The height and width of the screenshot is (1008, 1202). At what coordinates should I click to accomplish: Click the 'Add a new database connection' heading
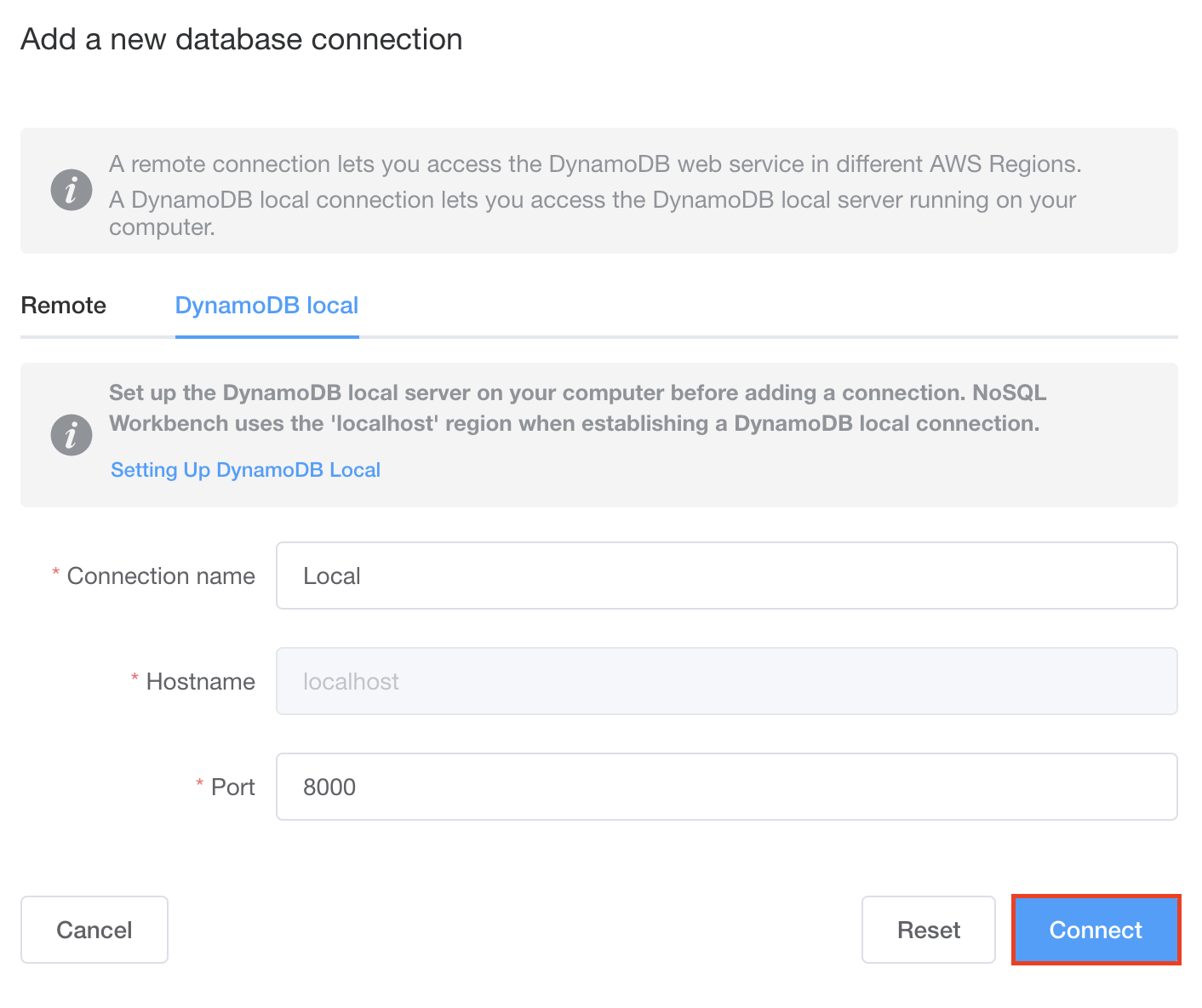pos(242,39)
